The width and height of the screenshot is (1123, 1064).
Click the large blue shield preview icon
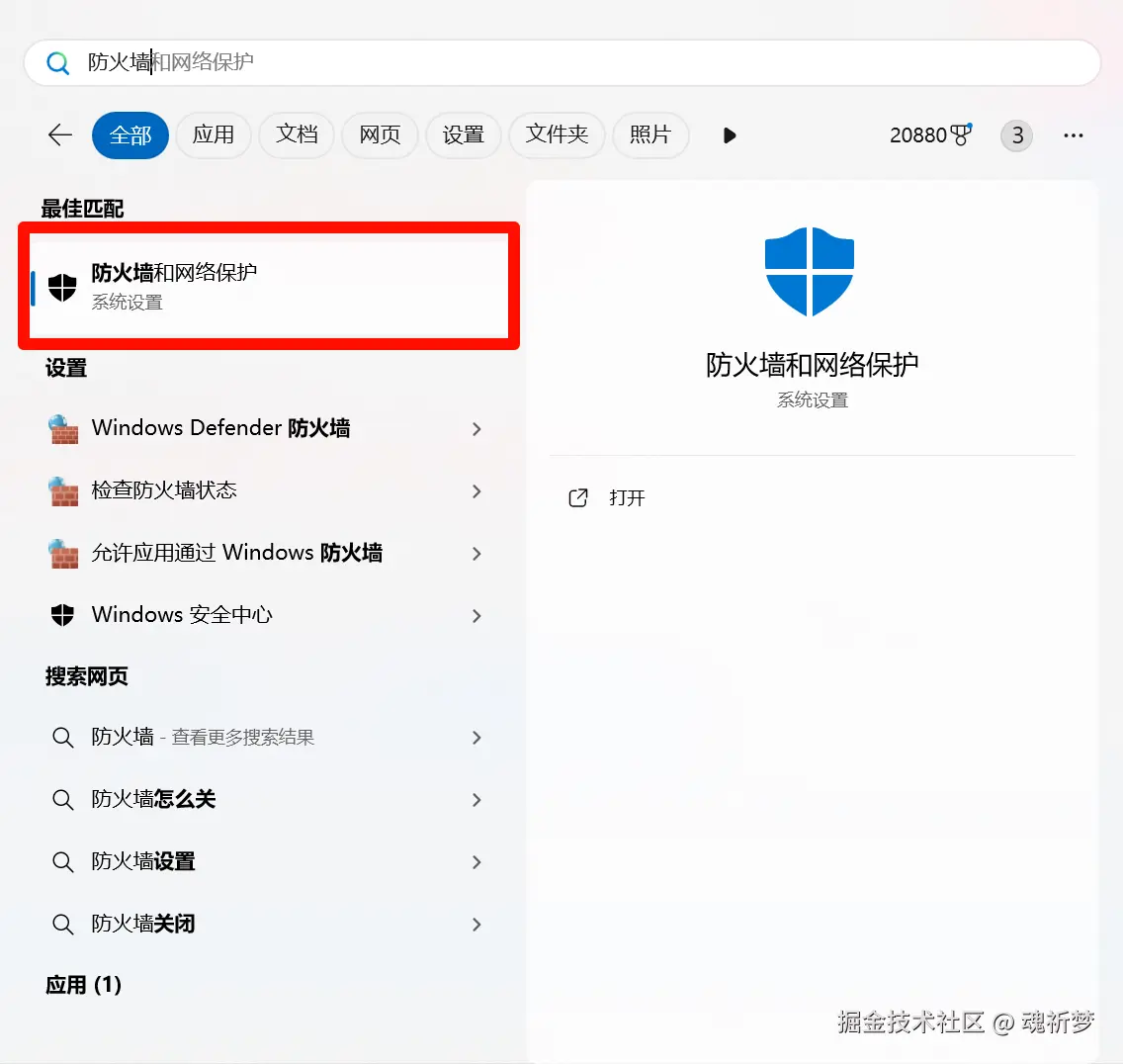(x=810, y=272)
